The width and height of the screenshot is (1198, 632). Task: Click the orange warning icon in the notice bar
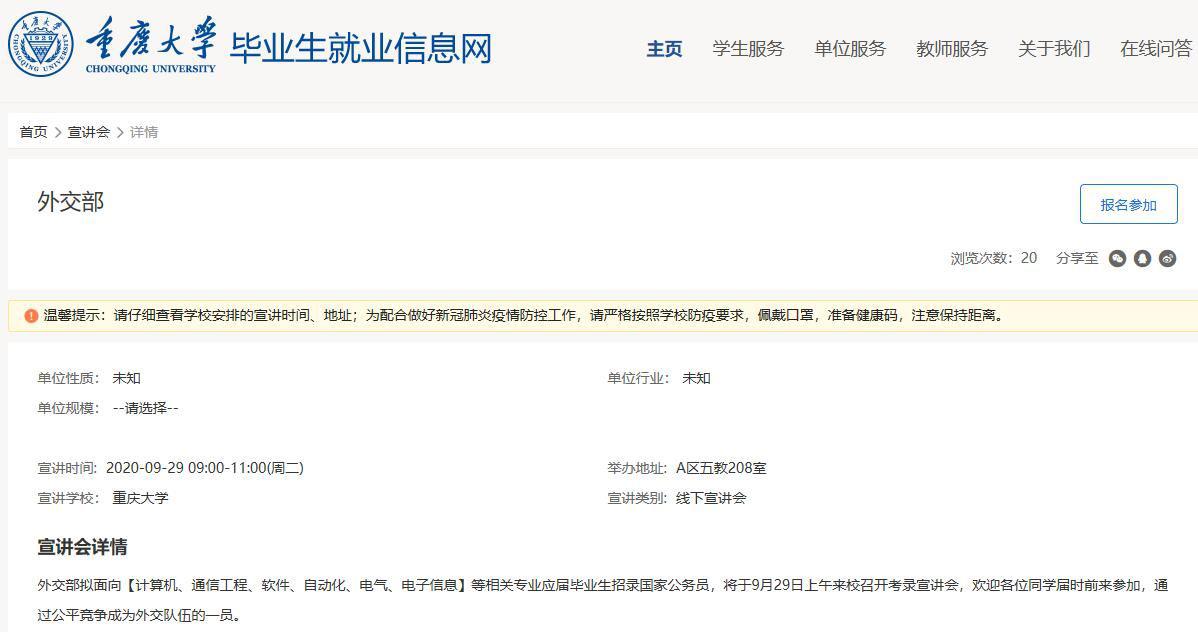click(x=31, y=316)
